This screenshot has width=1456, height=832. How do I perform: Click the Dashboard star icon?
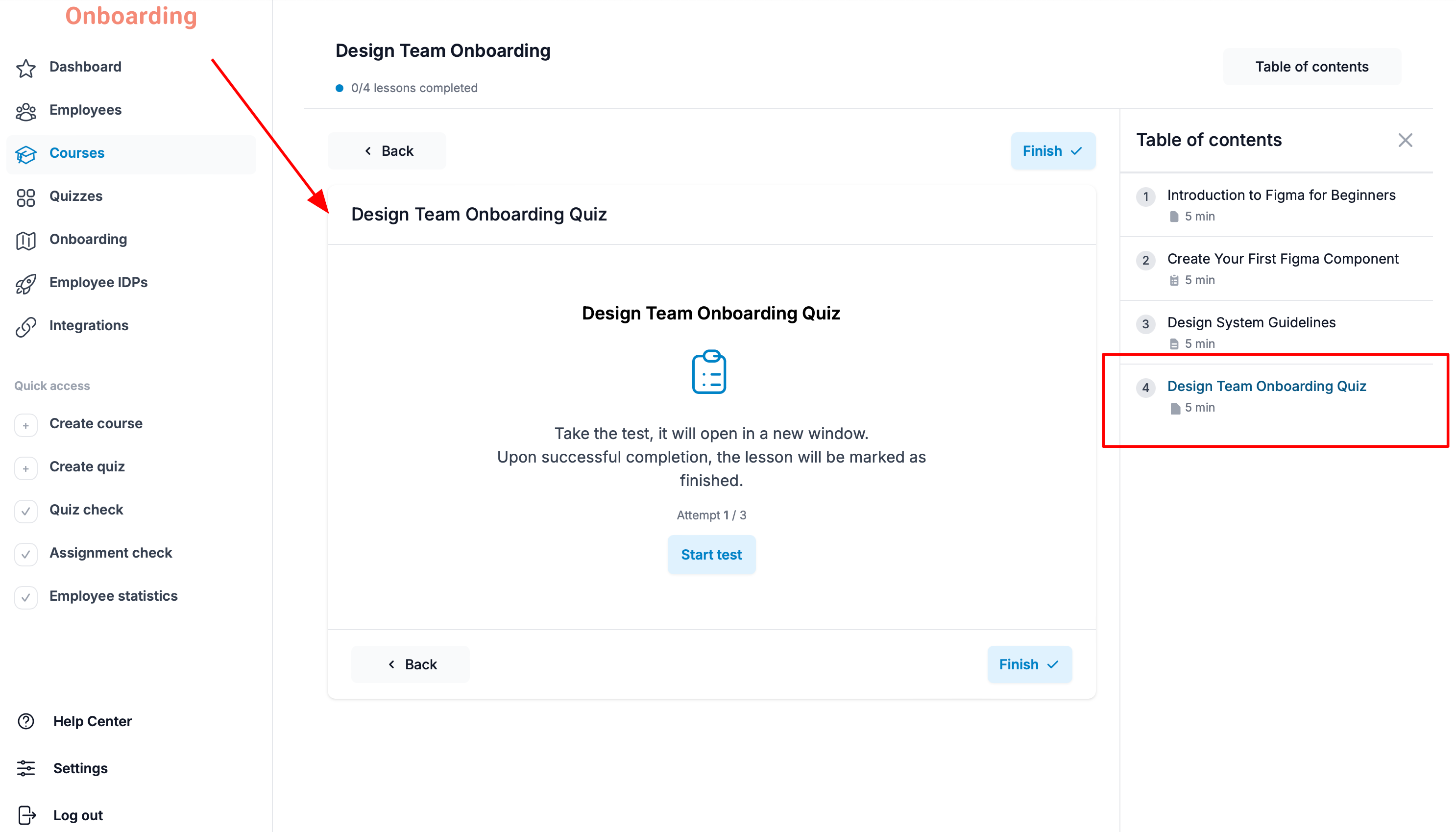(x=25, y=68)
